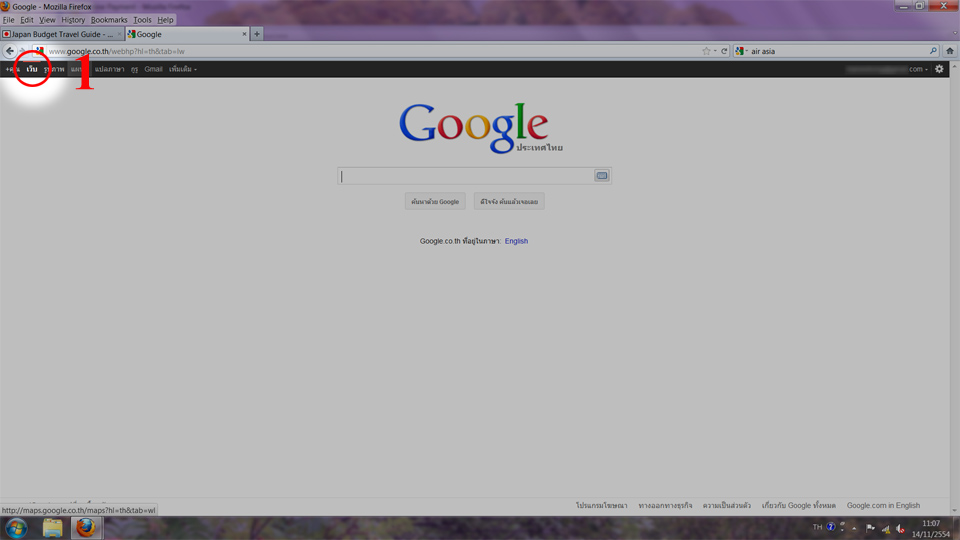The width and height of the screenshot is (960, 540).
Task: Open Windows Start button
Action: pyautogui.click(x=16, y=528)
